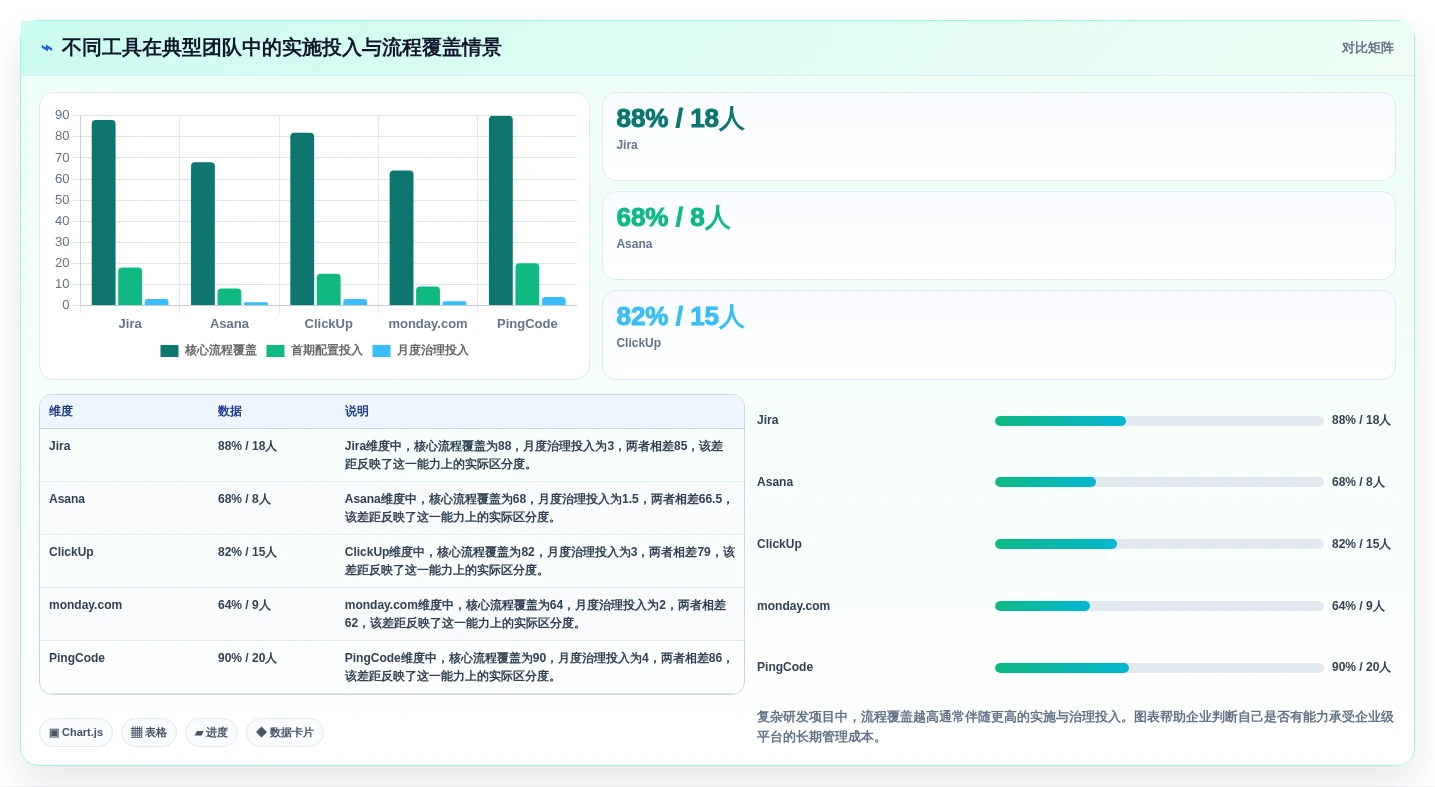Click the monday.com x-axis label
1435x787 pixels.
pyautogui.click(x=428, y=324)
